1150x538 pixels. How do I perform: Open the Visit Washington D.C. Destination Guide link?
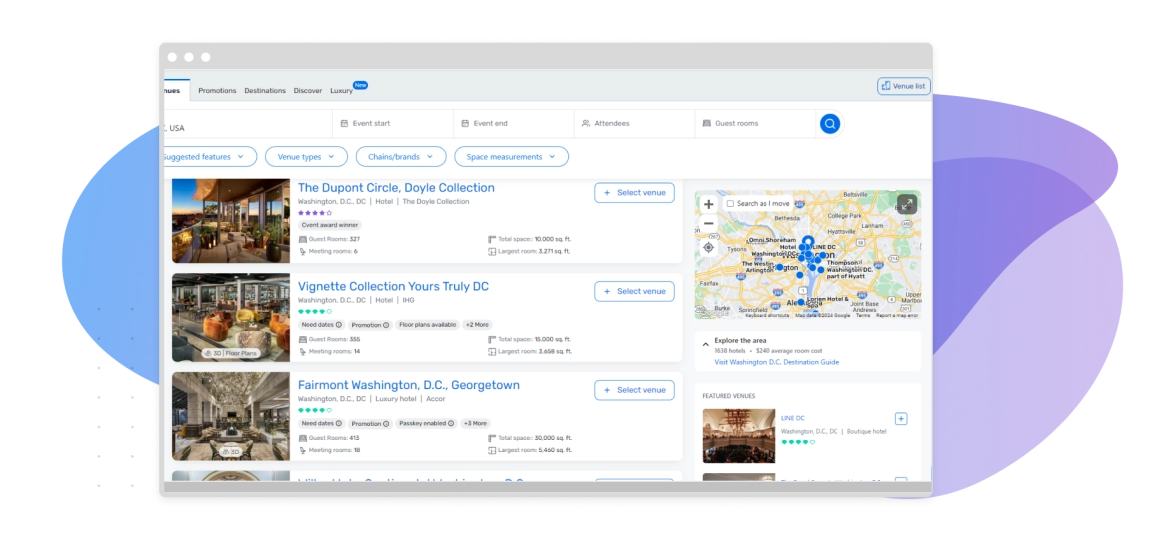coord(776,362)
